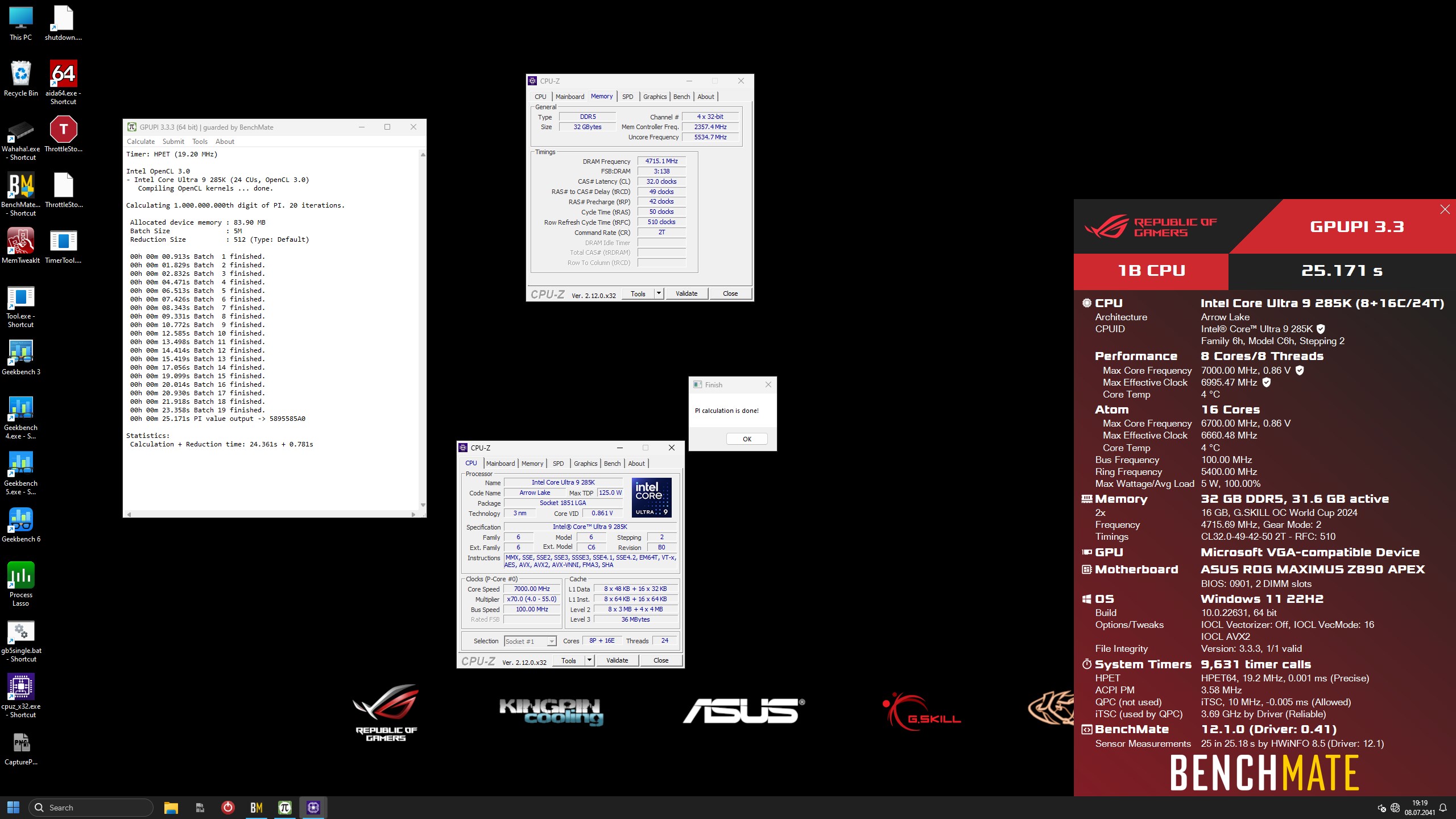Open the Wahaha!.exe shortcut icon

point(21,140)
